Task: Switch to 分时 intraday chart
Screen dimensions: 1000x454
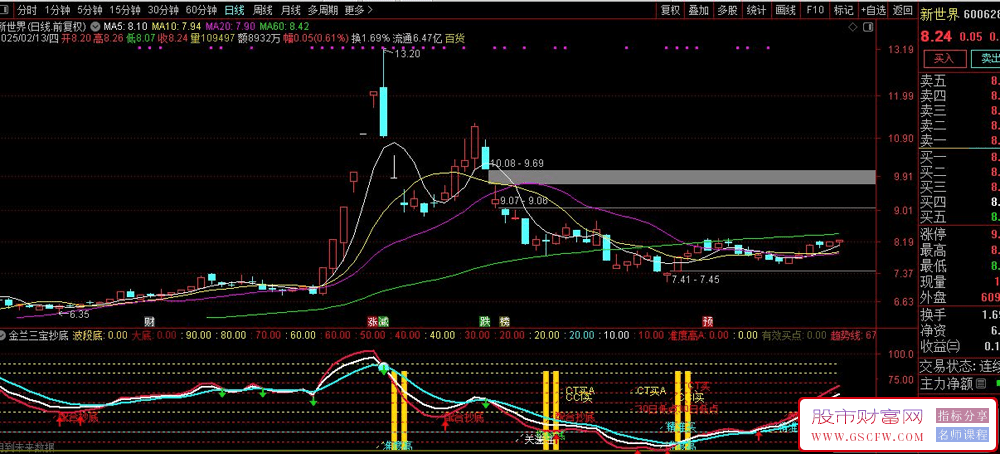Action: tap(27, 10)
